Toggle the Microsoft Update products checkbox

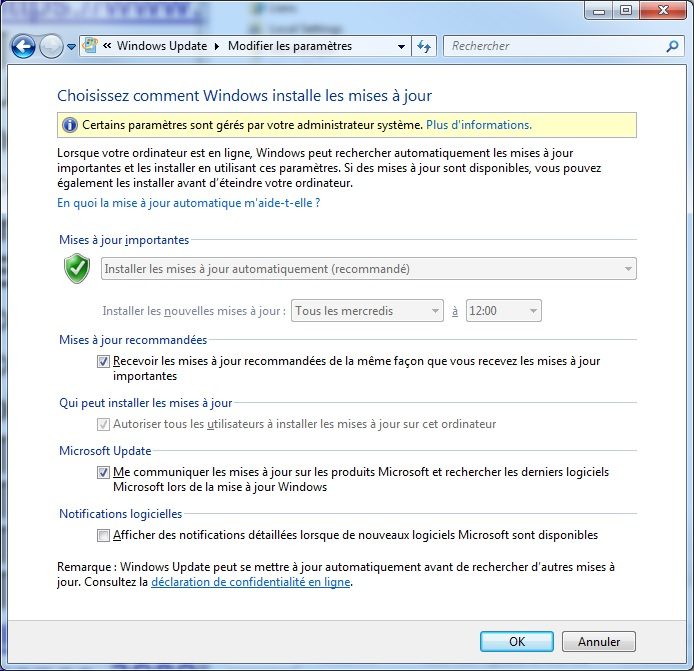(104, 472)
